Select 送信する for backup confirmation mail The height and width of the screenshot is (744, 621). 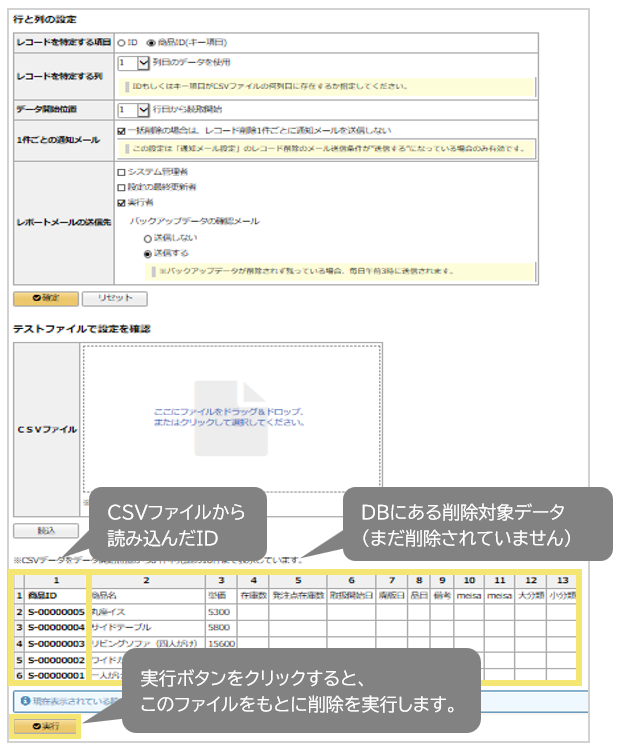[148, 254]
